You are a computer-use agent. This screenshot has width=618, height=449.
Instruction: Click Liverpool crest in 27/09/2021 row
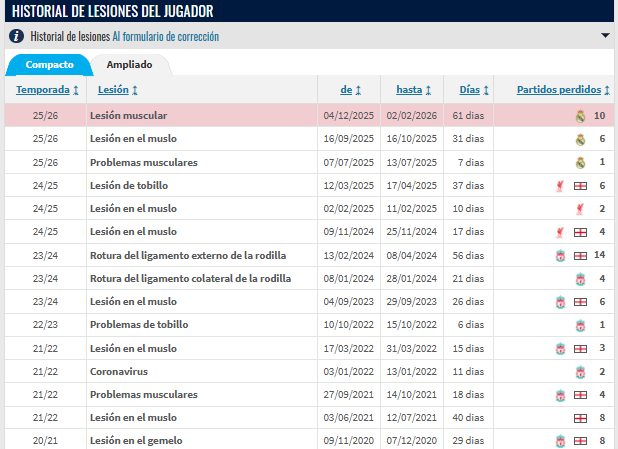[x=560, y=395]
